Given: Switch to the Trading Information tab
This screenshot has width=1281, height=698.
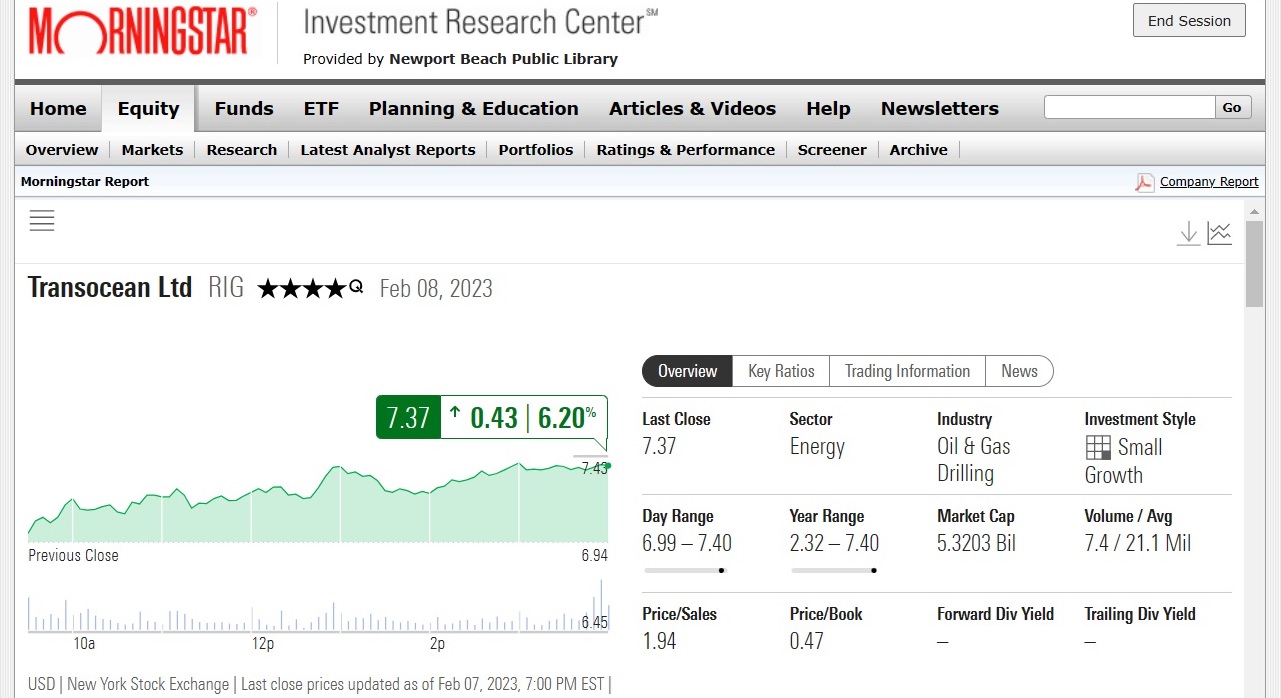Looking at the screenshot, I should click(907, 371).
